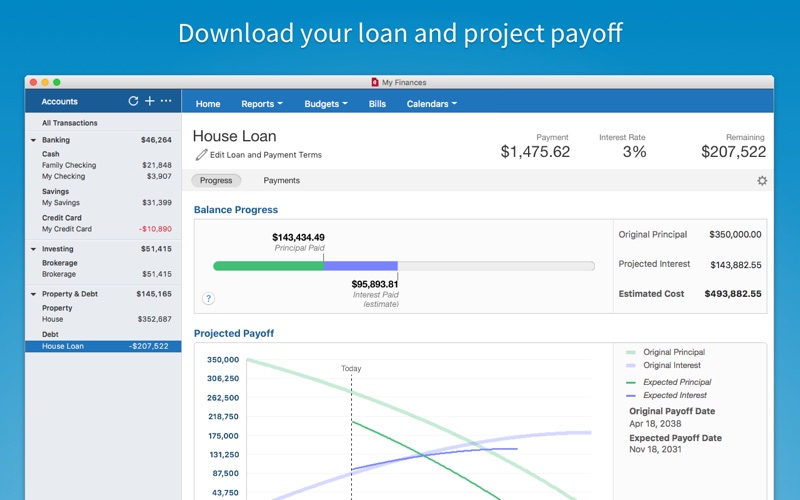This screenshot has height=500, width=800.
Task: Go to the Home tab
Action: tap(208, 104)
